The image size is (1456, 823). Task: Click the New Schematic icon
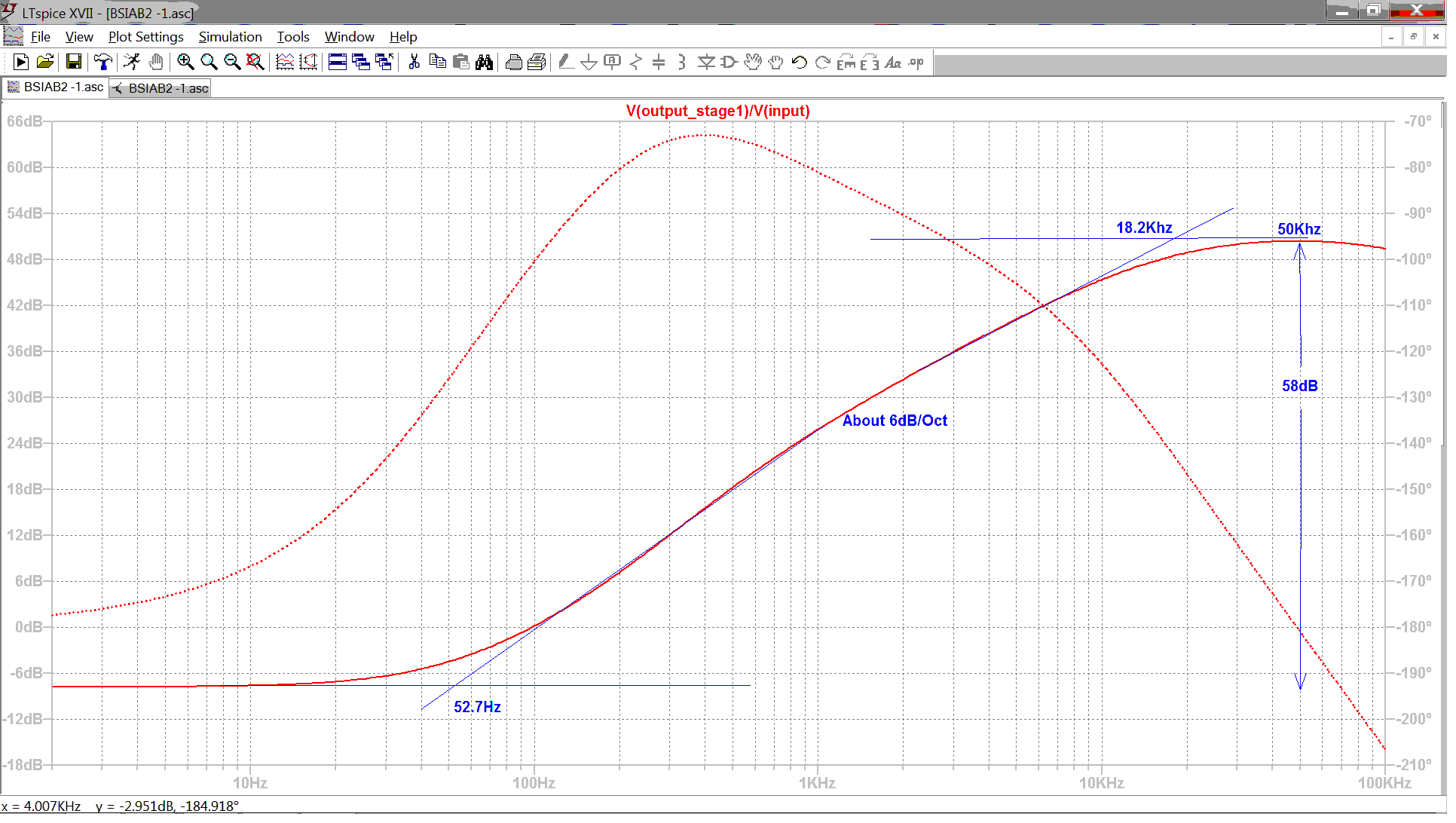(21, 63)
